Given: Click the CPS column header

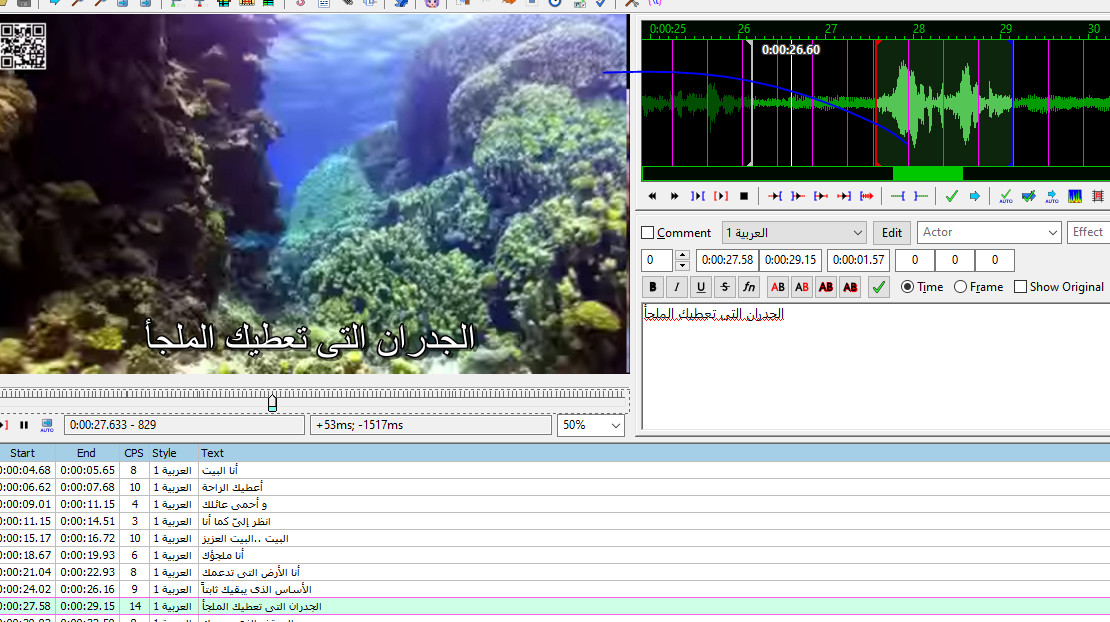Looking at the screenshot, I should point(133,453).
